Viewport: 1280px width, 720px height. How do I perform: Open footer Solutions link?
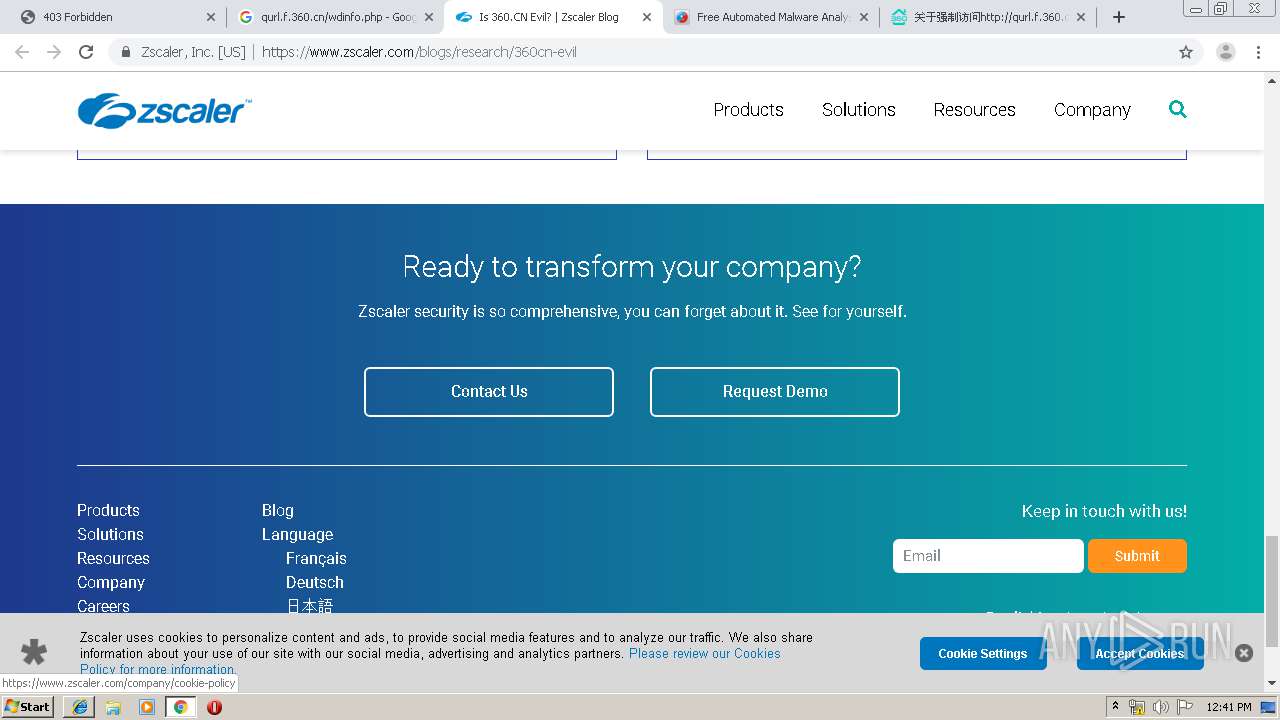tap(110, 534)
